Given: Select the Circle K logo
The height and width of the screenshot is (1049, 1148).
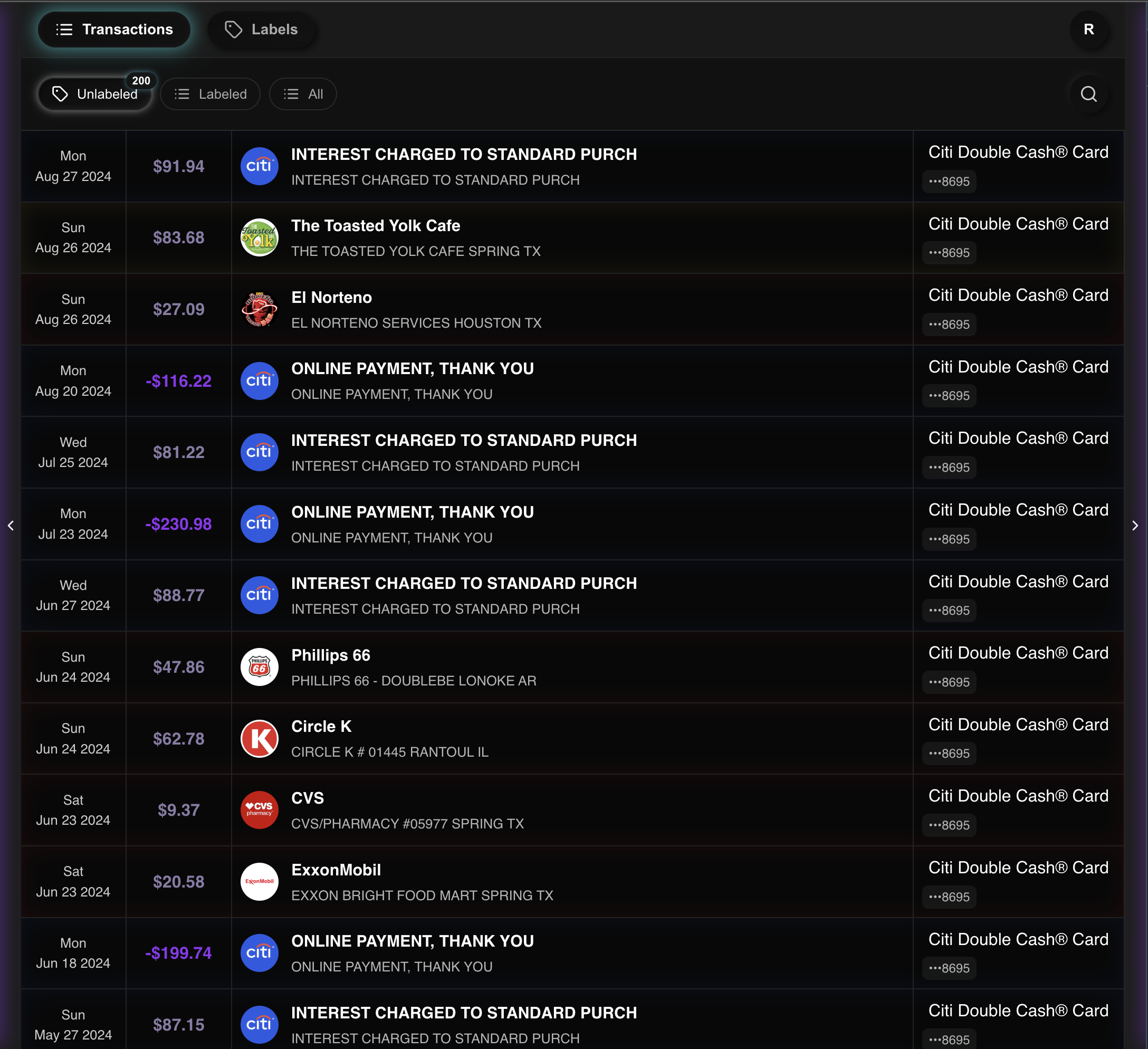Looking at the screenshot, I should pyautogui.click(x=260, y=739).
